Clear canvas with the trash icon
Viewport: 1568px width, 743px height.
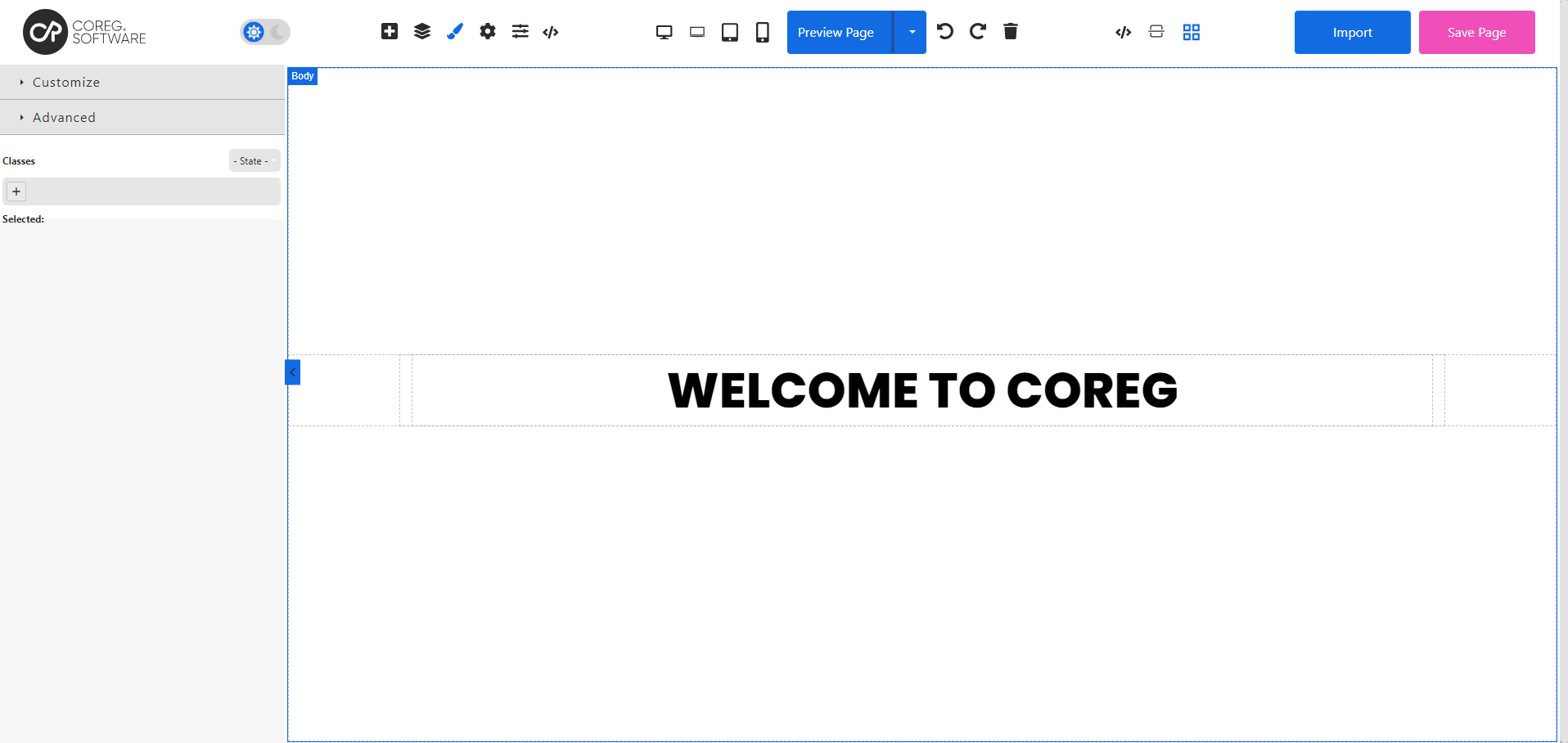tap(1011, 31)
